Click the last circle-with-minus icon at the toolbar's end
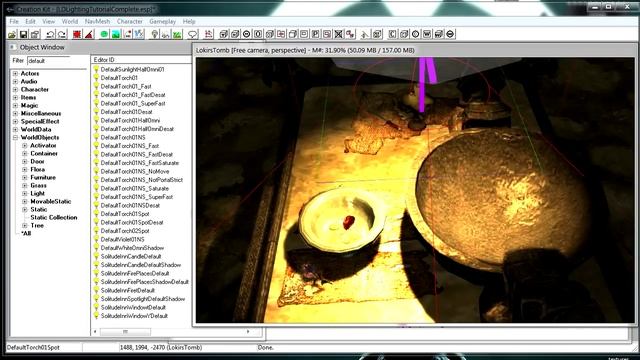Viewport: 640px width, 360px height. click(x=450, y=34)
